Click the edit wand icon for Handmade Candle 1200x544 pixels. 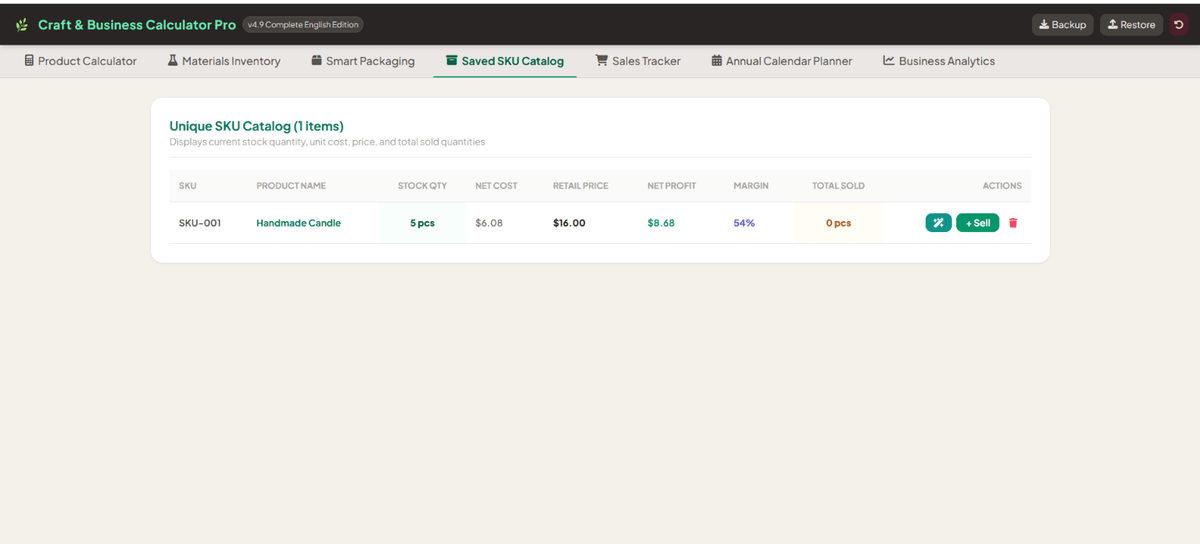[938, 223]
